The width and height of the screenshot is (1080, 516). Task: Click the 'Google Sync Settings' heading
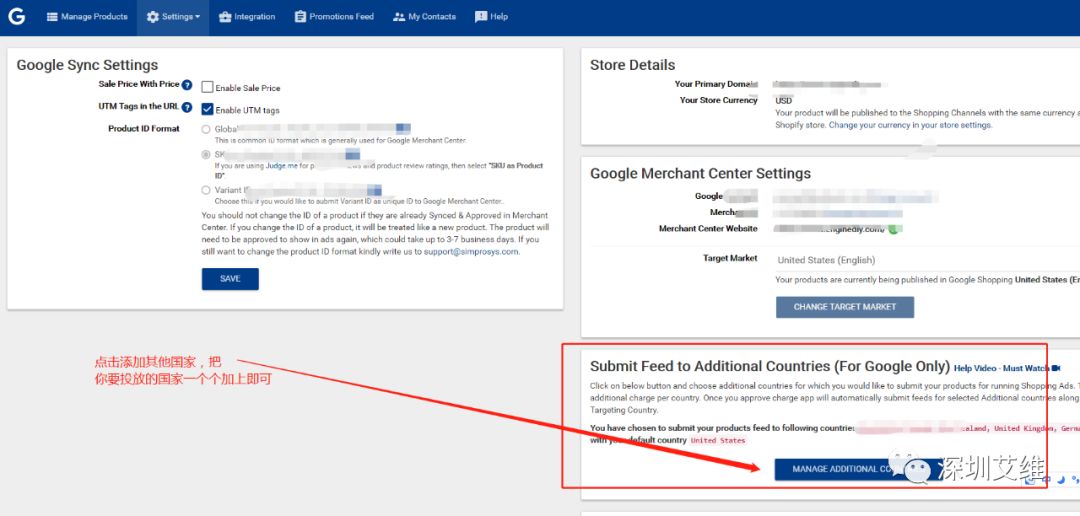(x=87, y=65)
